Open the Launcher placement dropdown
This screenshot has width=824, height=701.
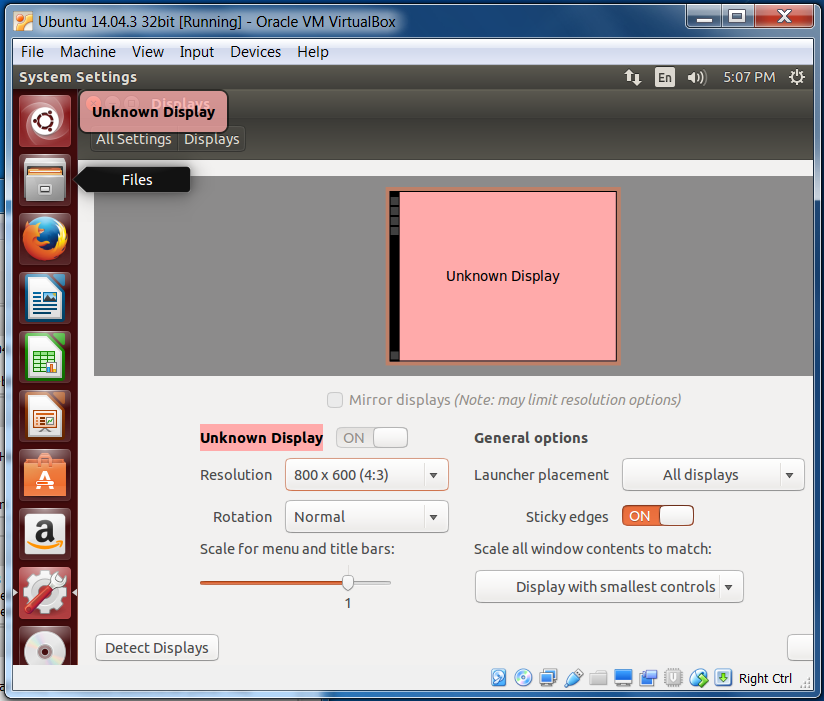tap(712, 475)
